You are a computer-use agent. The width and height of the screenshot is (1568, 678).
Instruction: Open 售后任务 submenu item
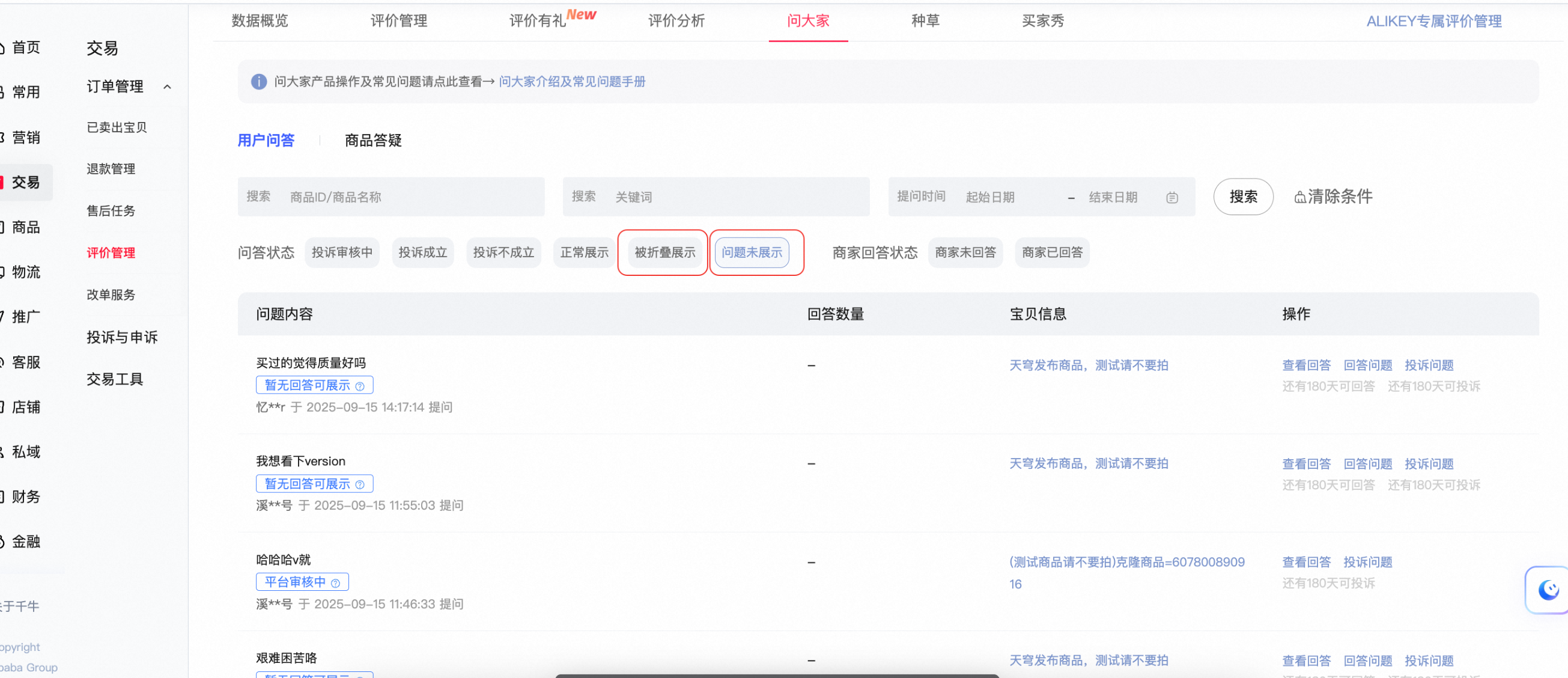(111, 212)
